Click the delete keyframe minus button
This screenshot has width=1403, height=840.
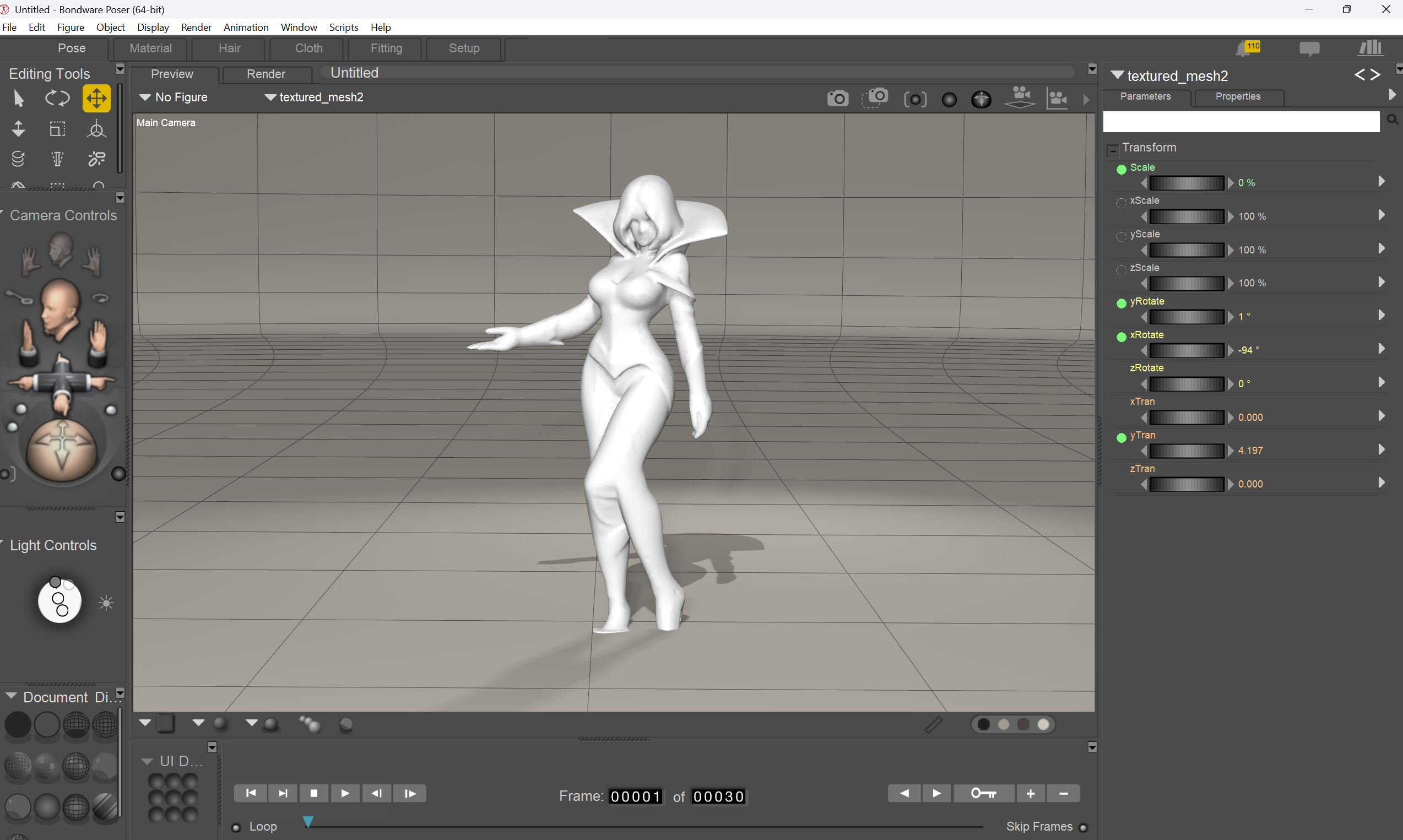point(1064,794)
